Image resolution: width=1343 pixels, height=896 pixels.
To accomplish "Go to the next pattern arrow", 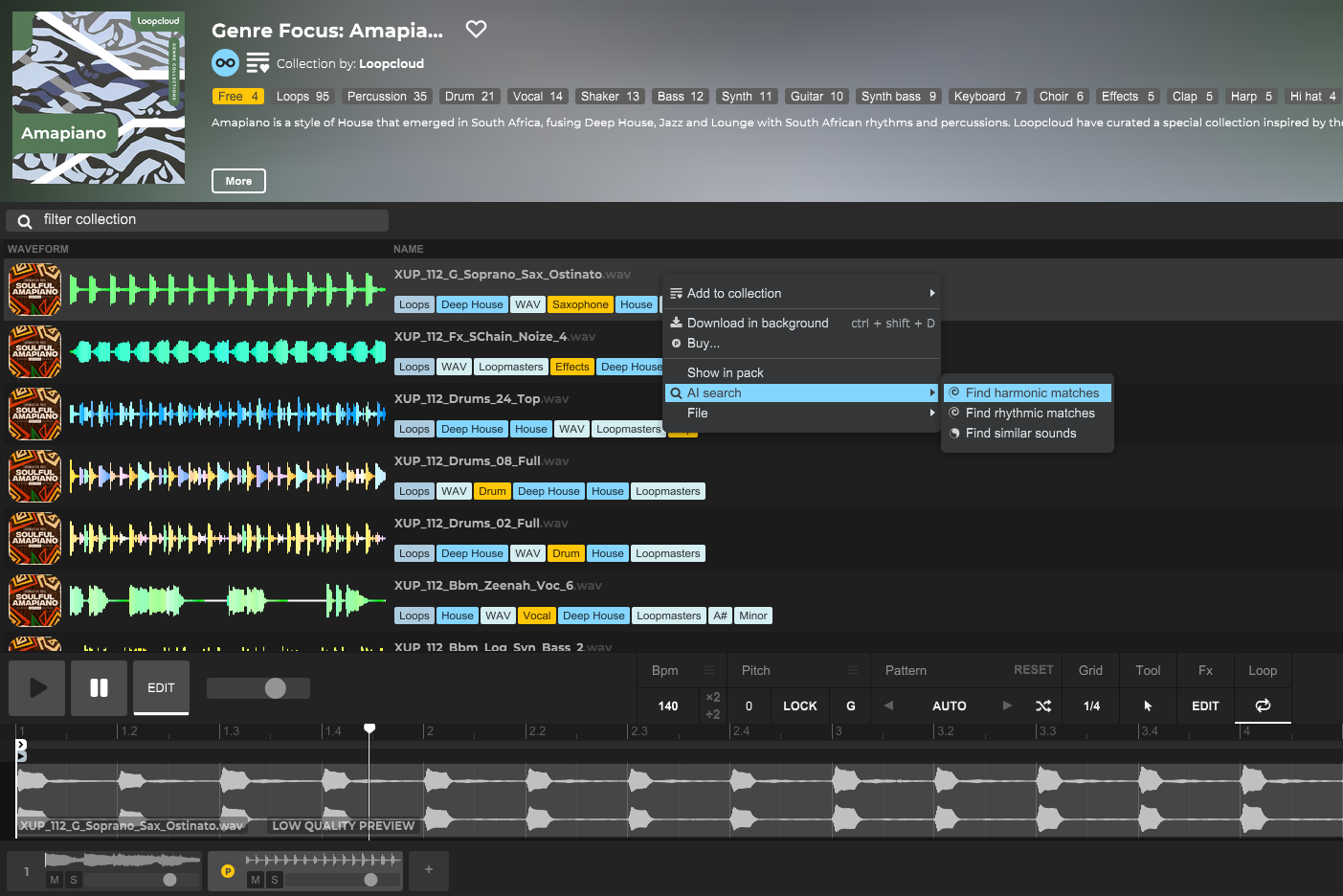I will pyautogui.click(x=1007, y=706).
